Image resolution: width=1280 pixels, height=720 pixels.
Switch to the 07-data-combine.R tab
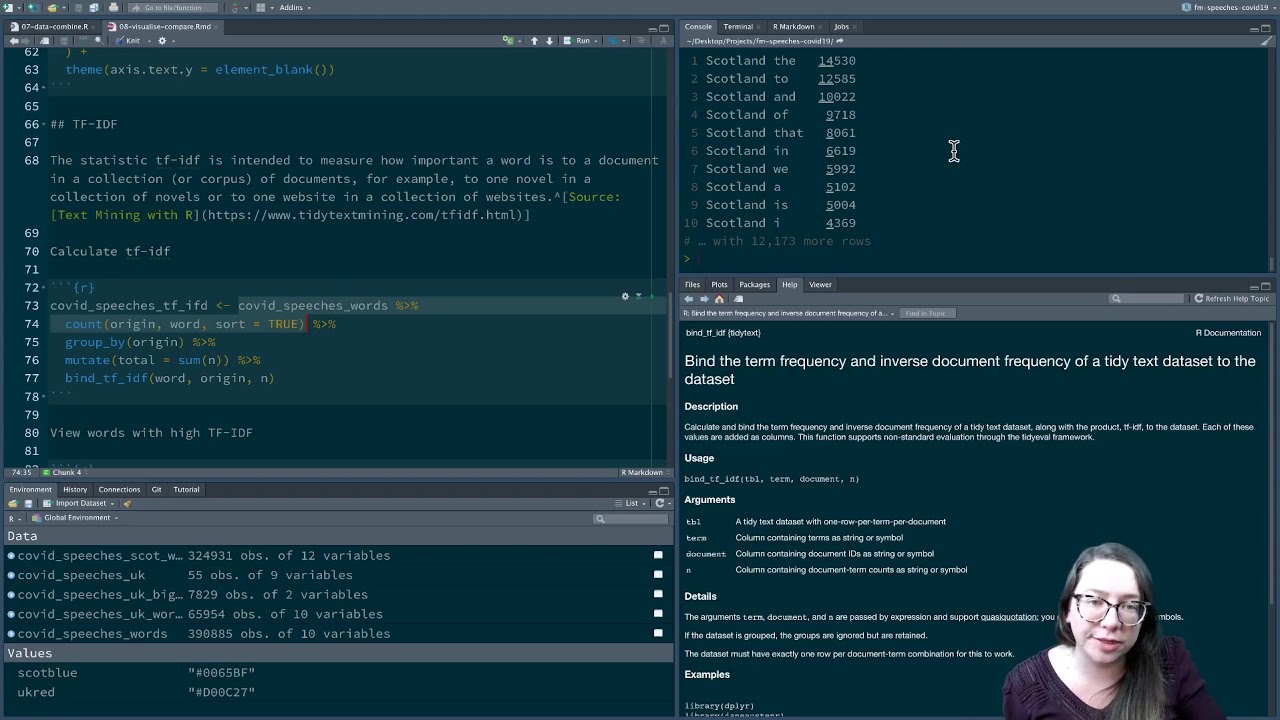54,27
